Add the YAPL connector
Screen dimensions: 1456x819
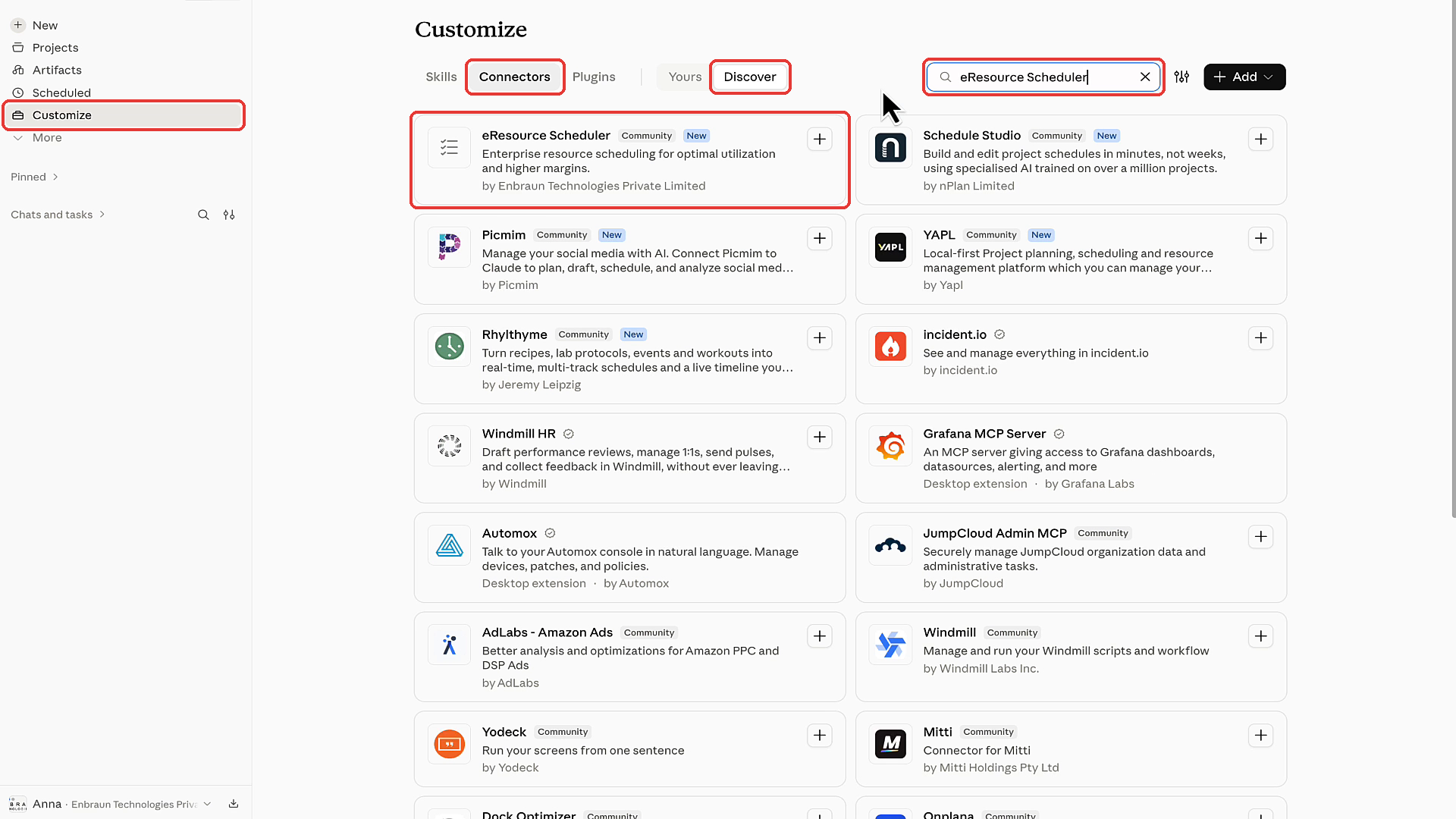(x=1260, y=239)
